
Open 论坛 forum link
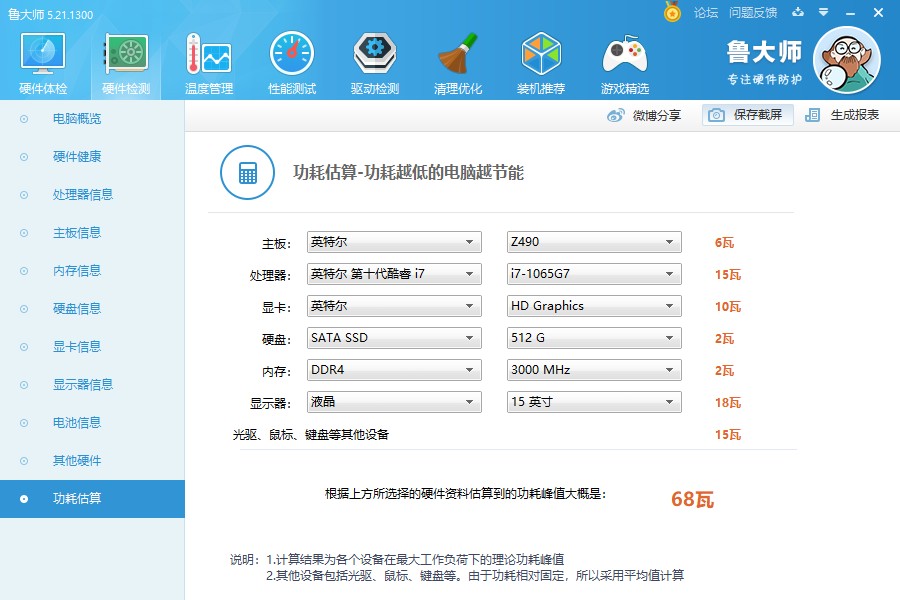coord(705,13)
